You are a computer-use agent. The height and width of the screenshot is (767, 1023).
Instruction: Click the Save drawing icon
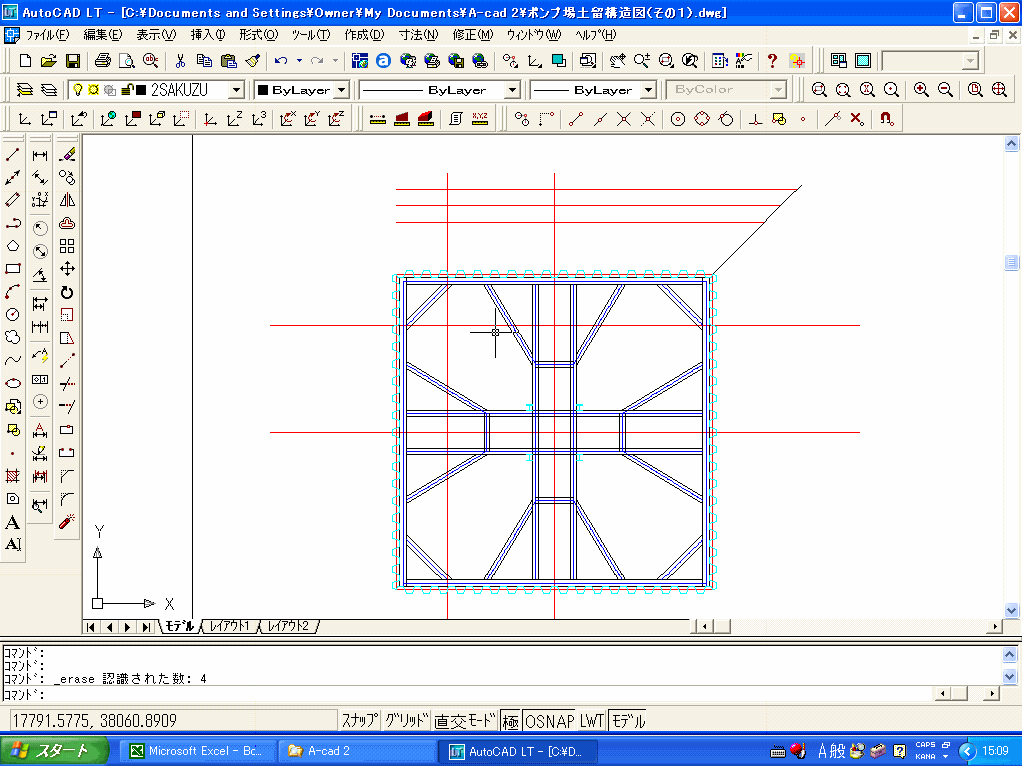coord(73,61)
